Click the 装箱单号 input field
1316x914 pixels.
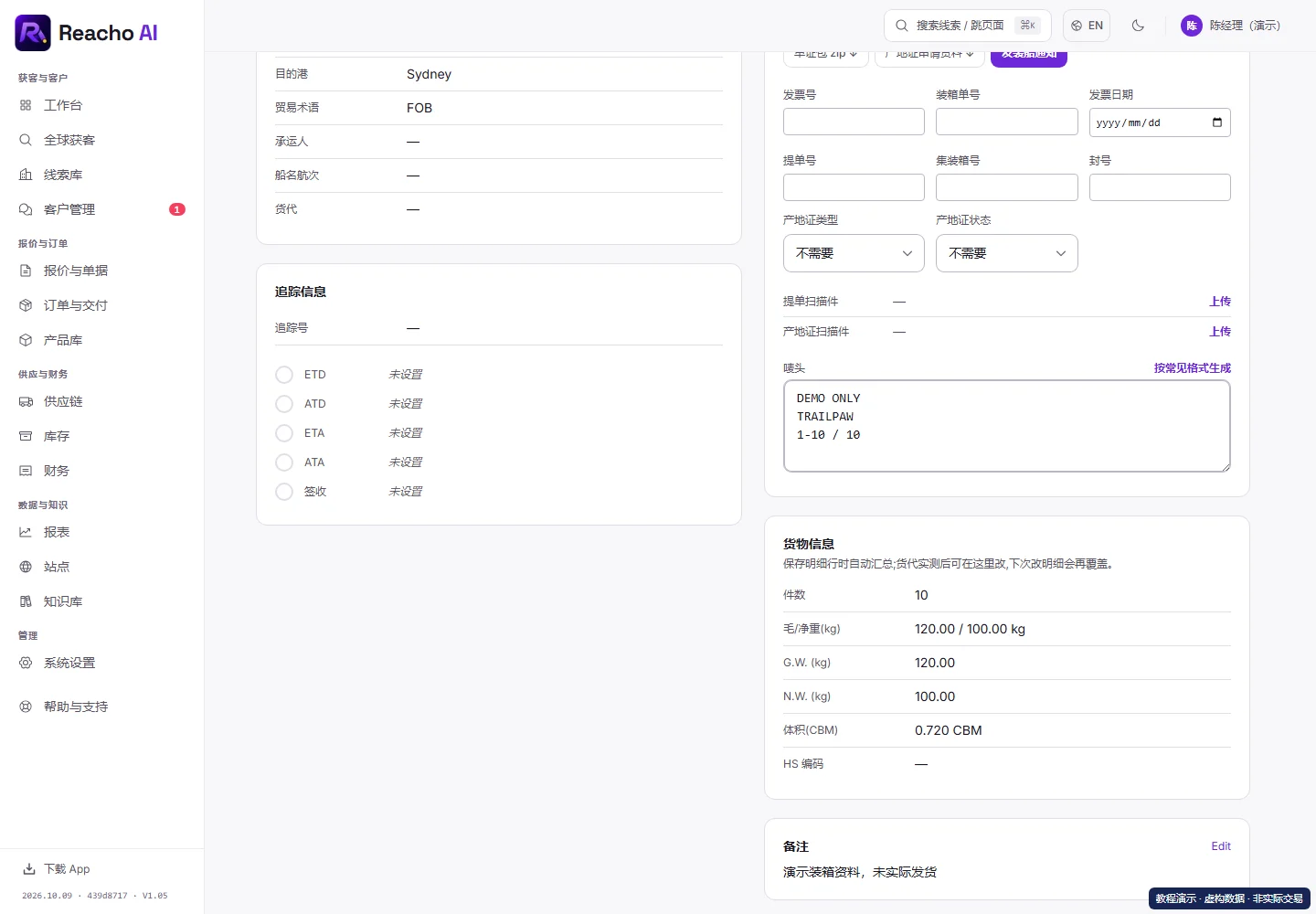pos(1006,122)
